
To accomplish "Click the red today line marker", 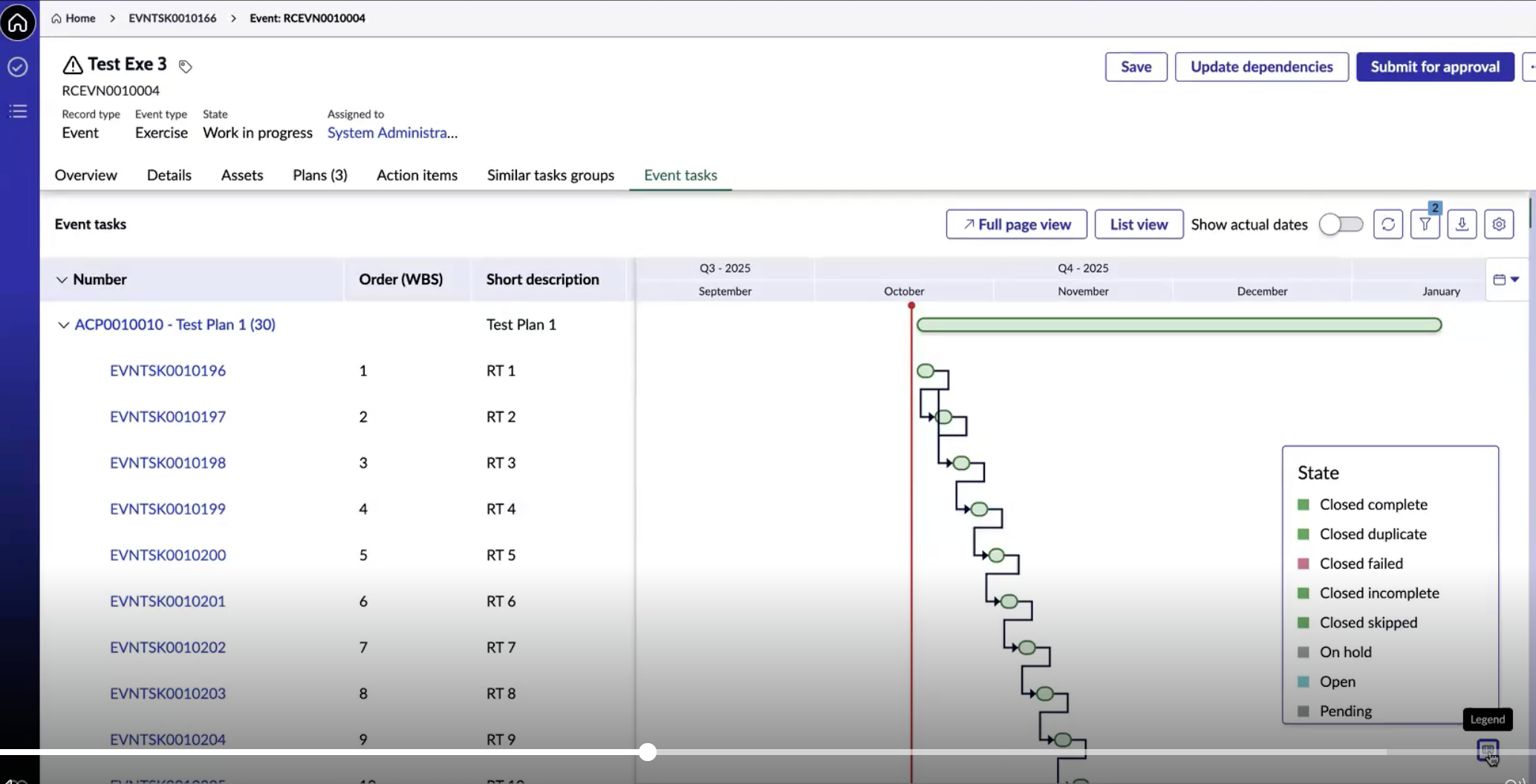I will point(911,306).
